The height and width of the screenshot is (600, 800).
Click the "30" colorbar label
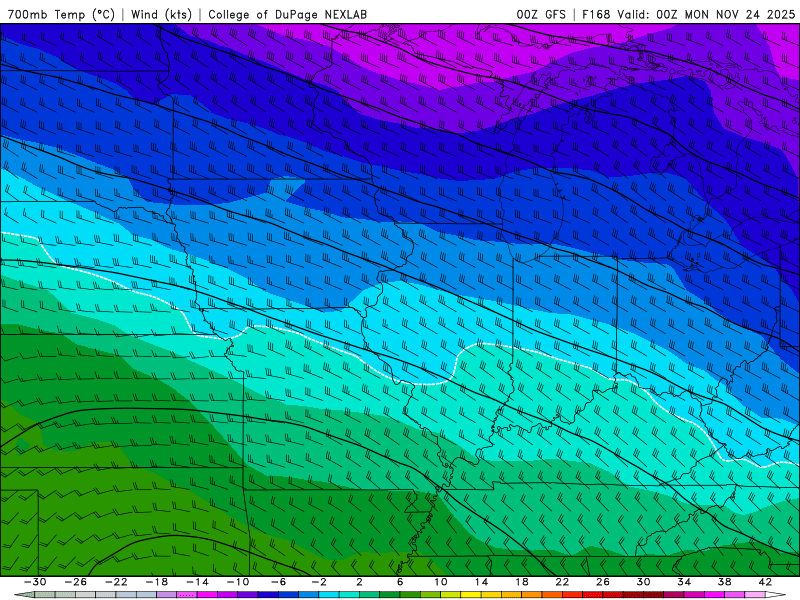tap(643, 582)
